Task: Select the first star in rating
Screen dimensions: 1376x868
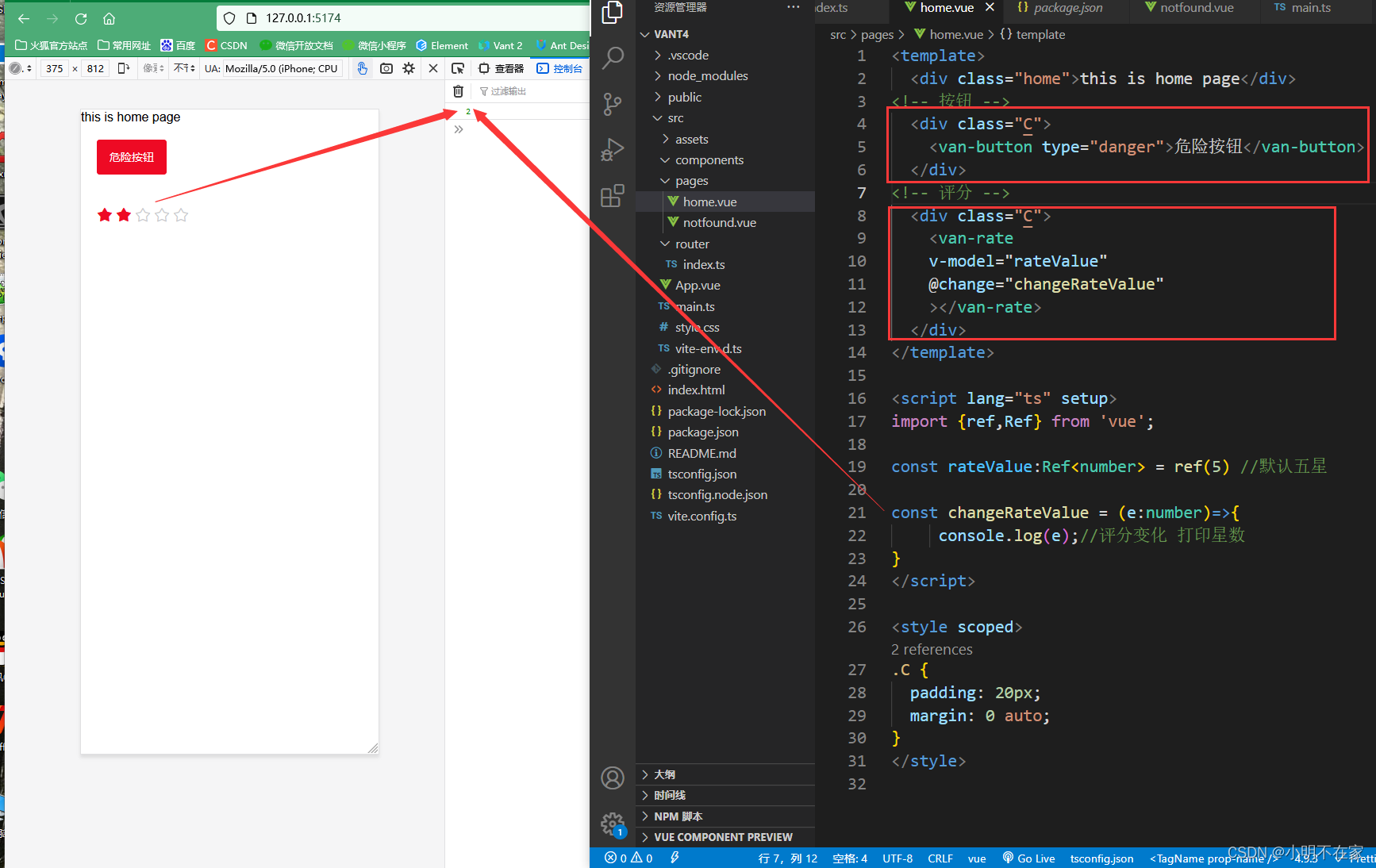Action: click(x=105, y=215)
